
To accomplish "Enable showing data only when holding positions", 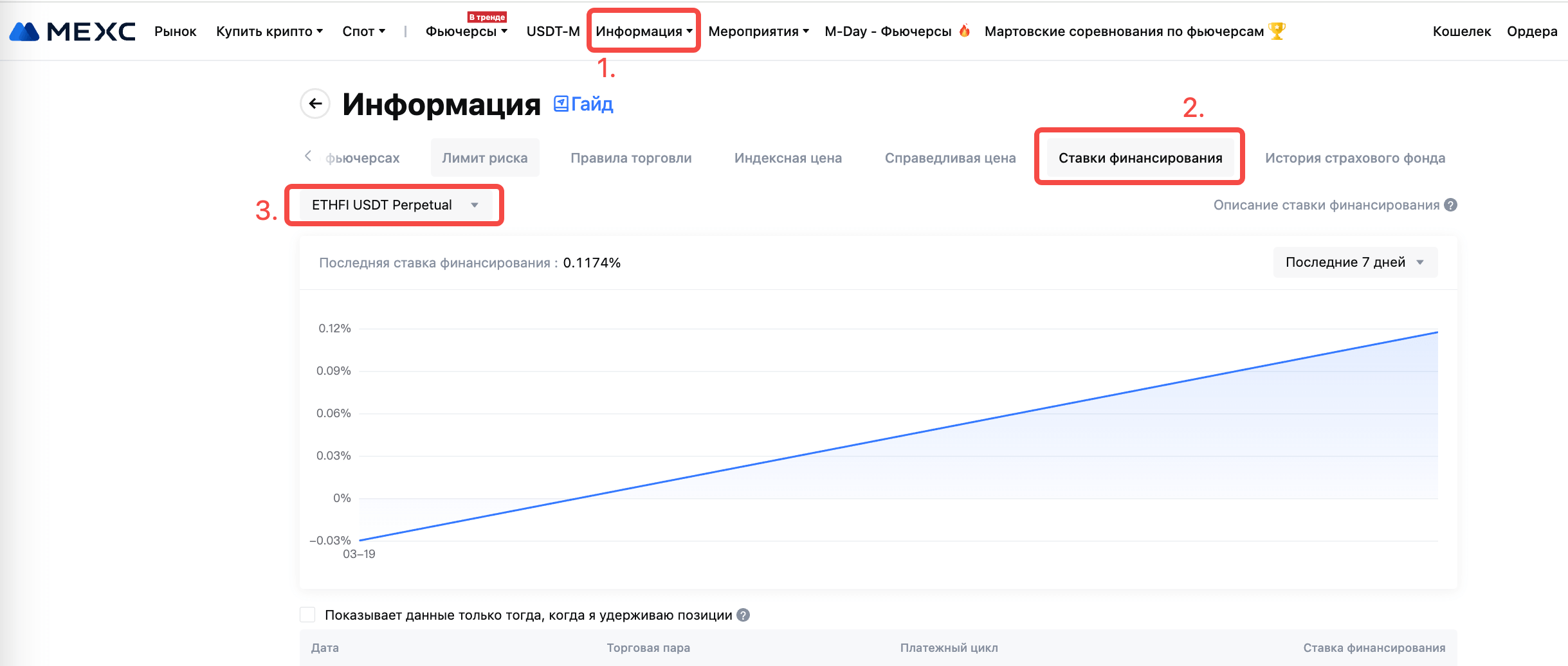I will click(308, 615).
